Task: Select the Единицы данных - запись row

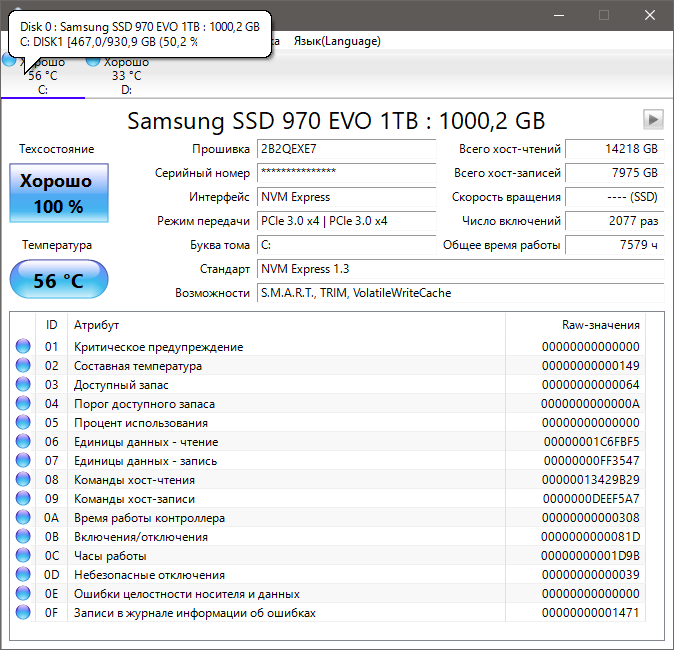Action: click(x=328, y=460)
